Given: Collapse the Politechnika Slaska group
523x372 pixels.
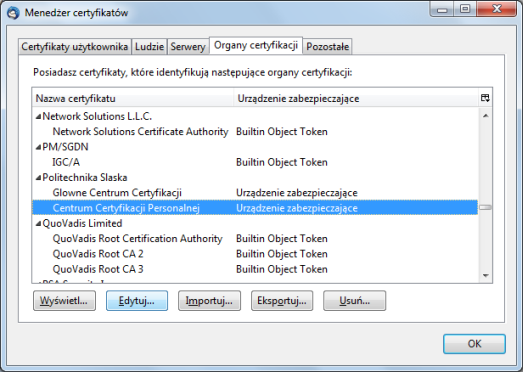Looking at the screenshot, I should pos(38,178).
